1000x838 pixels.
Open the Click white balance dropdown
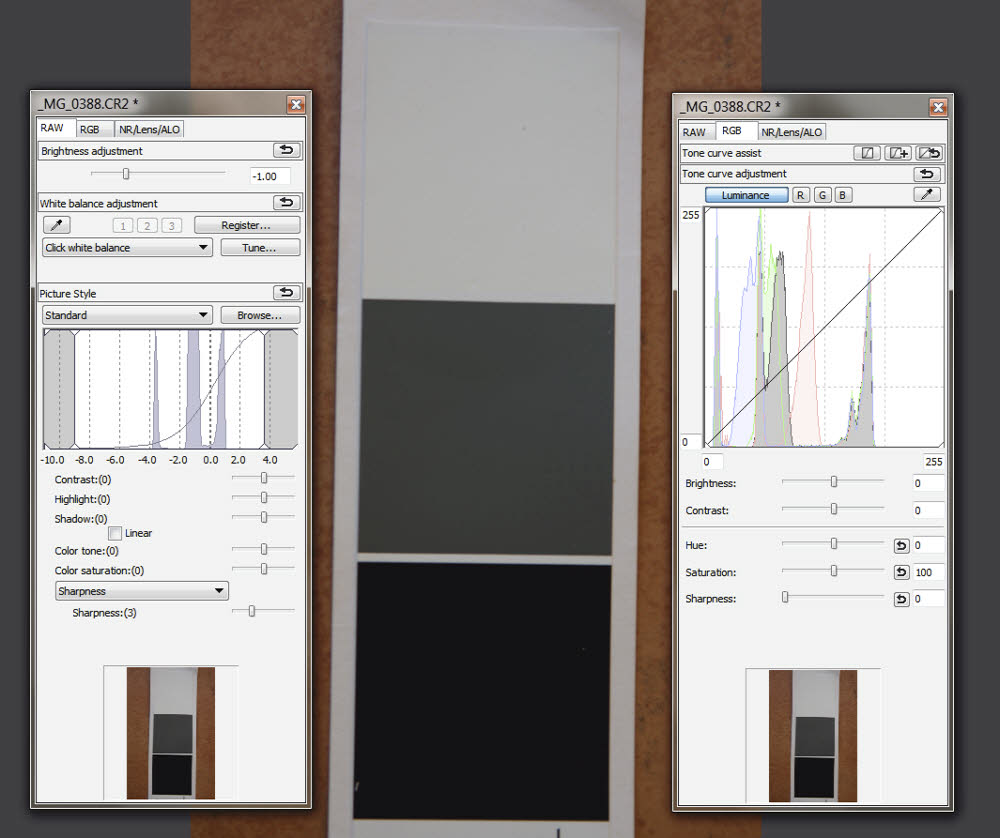[x=127, y=247]
